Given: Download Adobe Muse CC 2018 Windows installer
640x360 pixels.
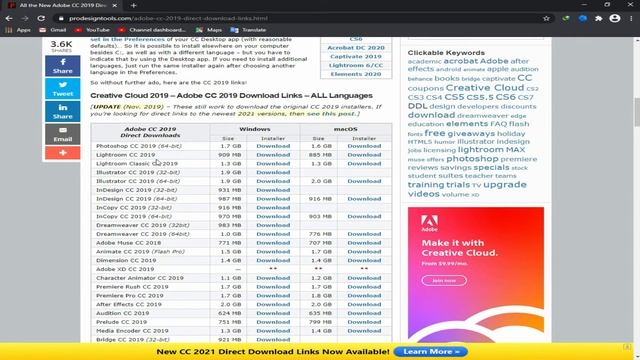Looking at the screenshot, I should 273,242.
